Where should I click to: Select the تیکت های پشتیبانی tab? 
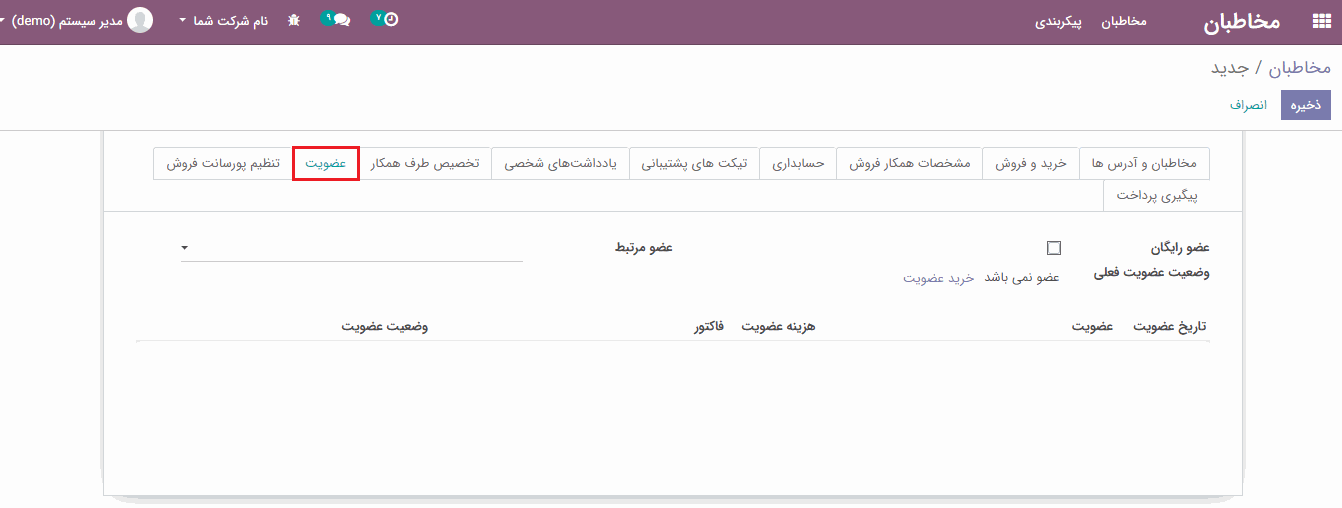tap(694, 163)
